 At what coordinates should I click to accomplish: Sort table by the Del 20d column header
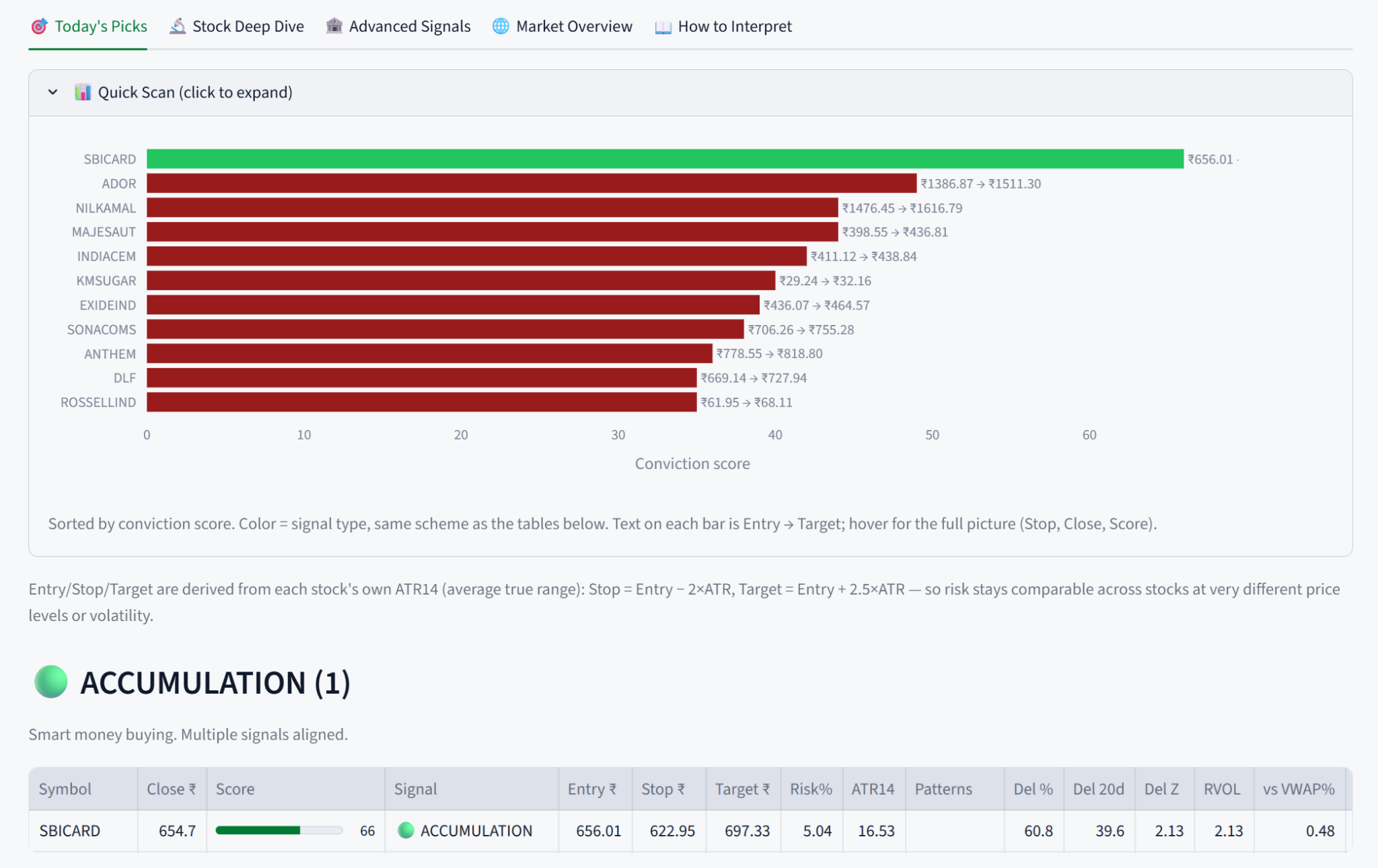(x=1099, y=789)
